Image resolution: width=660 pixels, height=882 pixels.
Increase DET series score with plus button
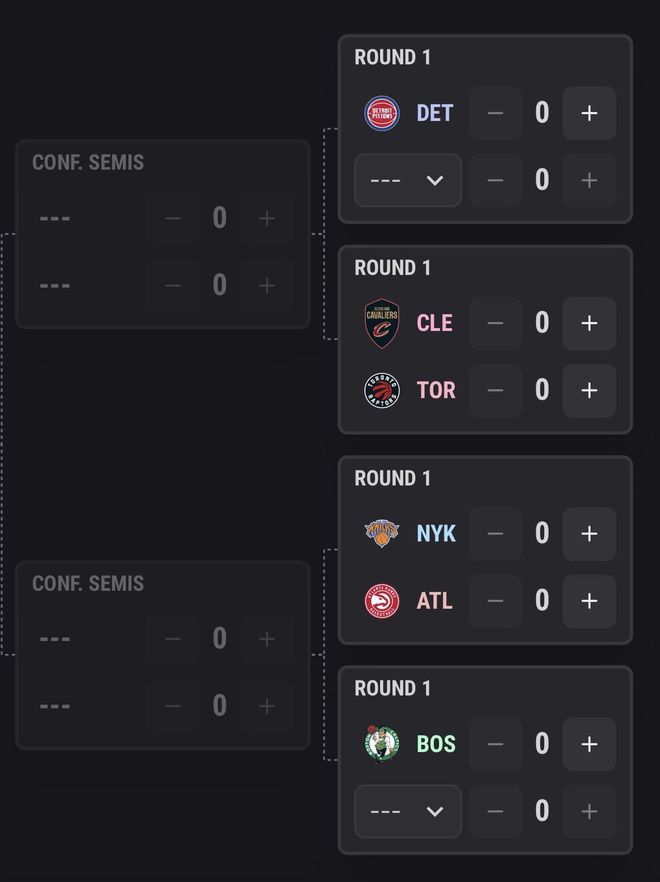point(589,112)
